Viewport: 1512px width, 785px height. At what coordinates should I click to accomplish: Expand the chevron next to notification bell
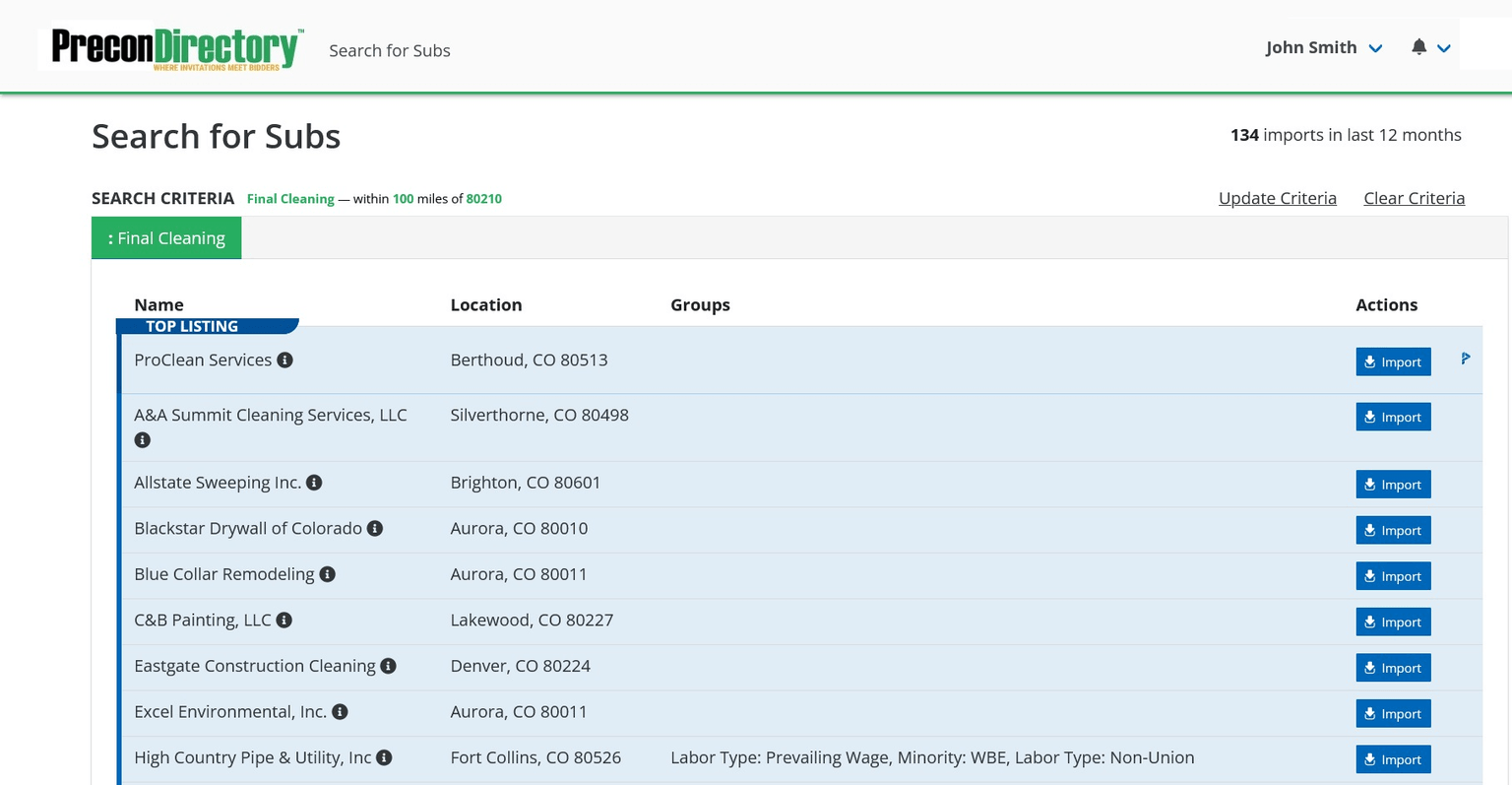tap(1444, 48)
